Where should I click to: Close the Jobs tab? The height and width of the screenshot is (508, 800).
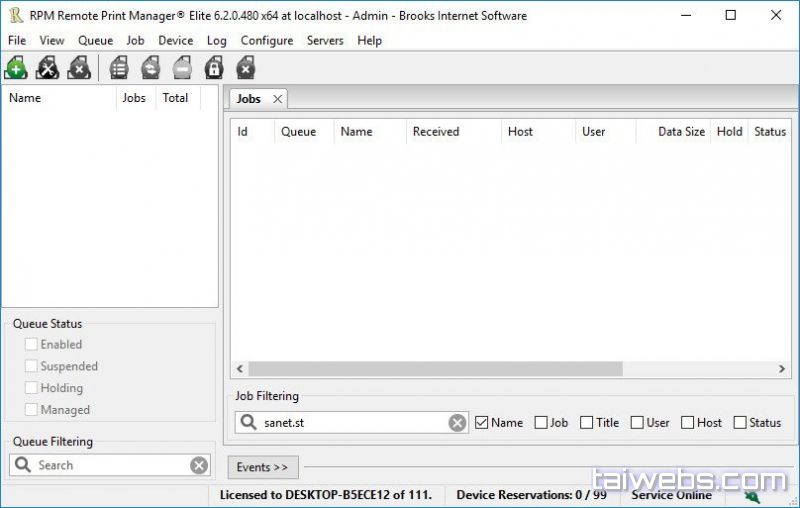point(277,99)
